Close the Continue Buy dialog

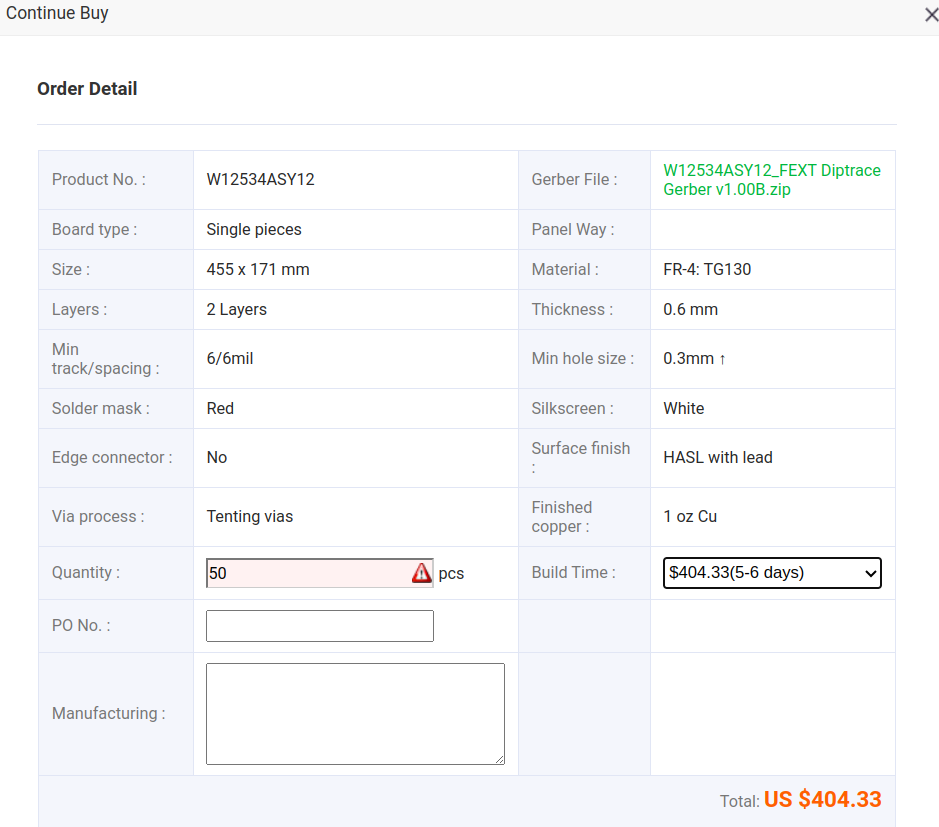pyautogui.click(x=930, y=15)
